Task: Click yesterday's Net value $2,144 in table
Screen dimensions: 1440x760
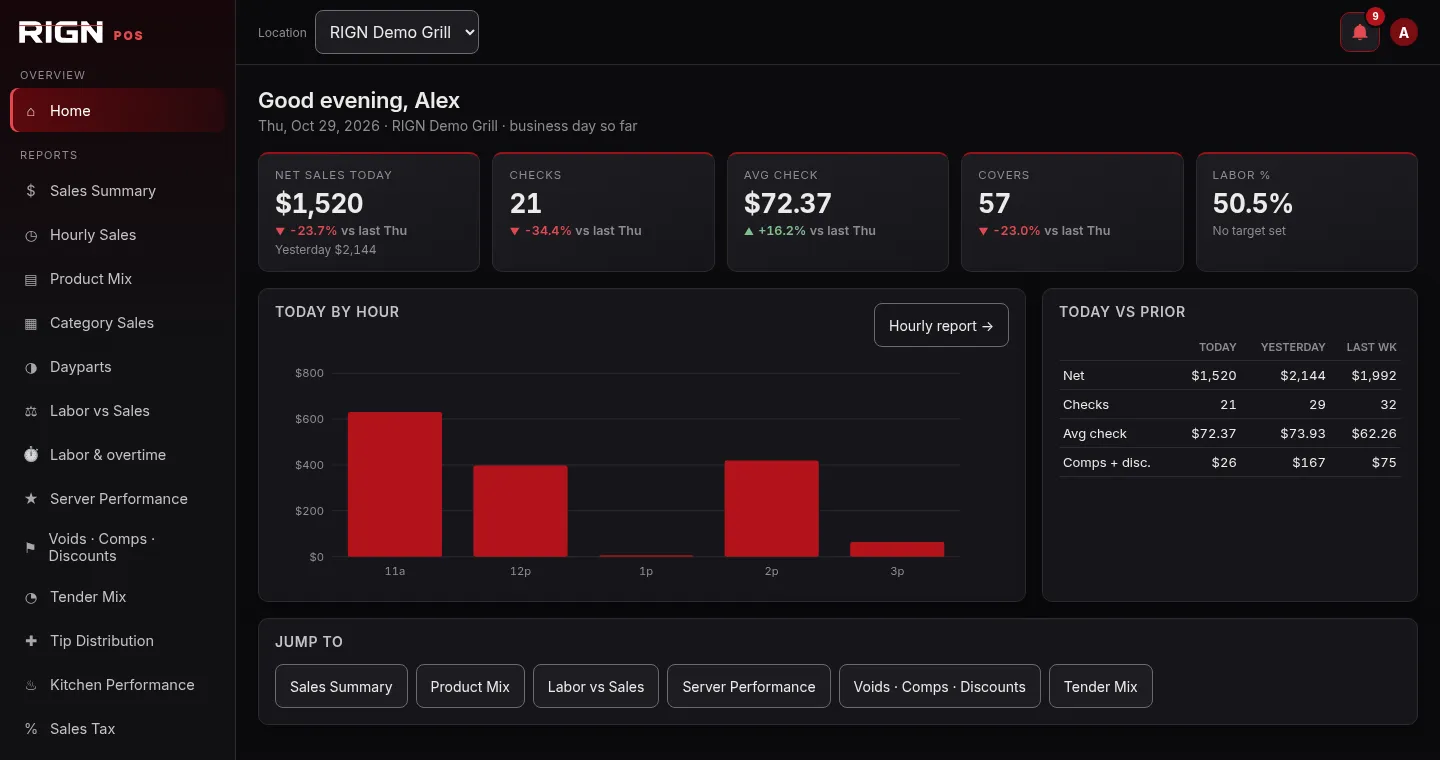Action: point(1303,376)
